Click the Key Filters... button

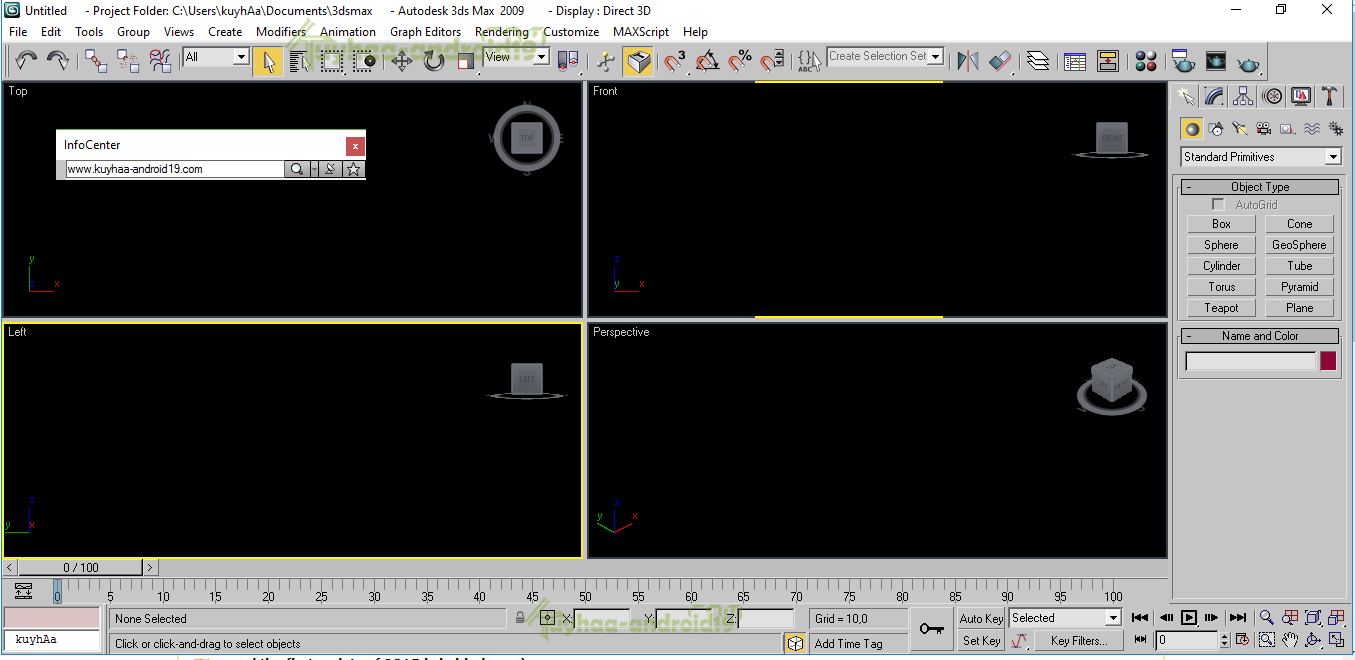tap(1079, 641)
